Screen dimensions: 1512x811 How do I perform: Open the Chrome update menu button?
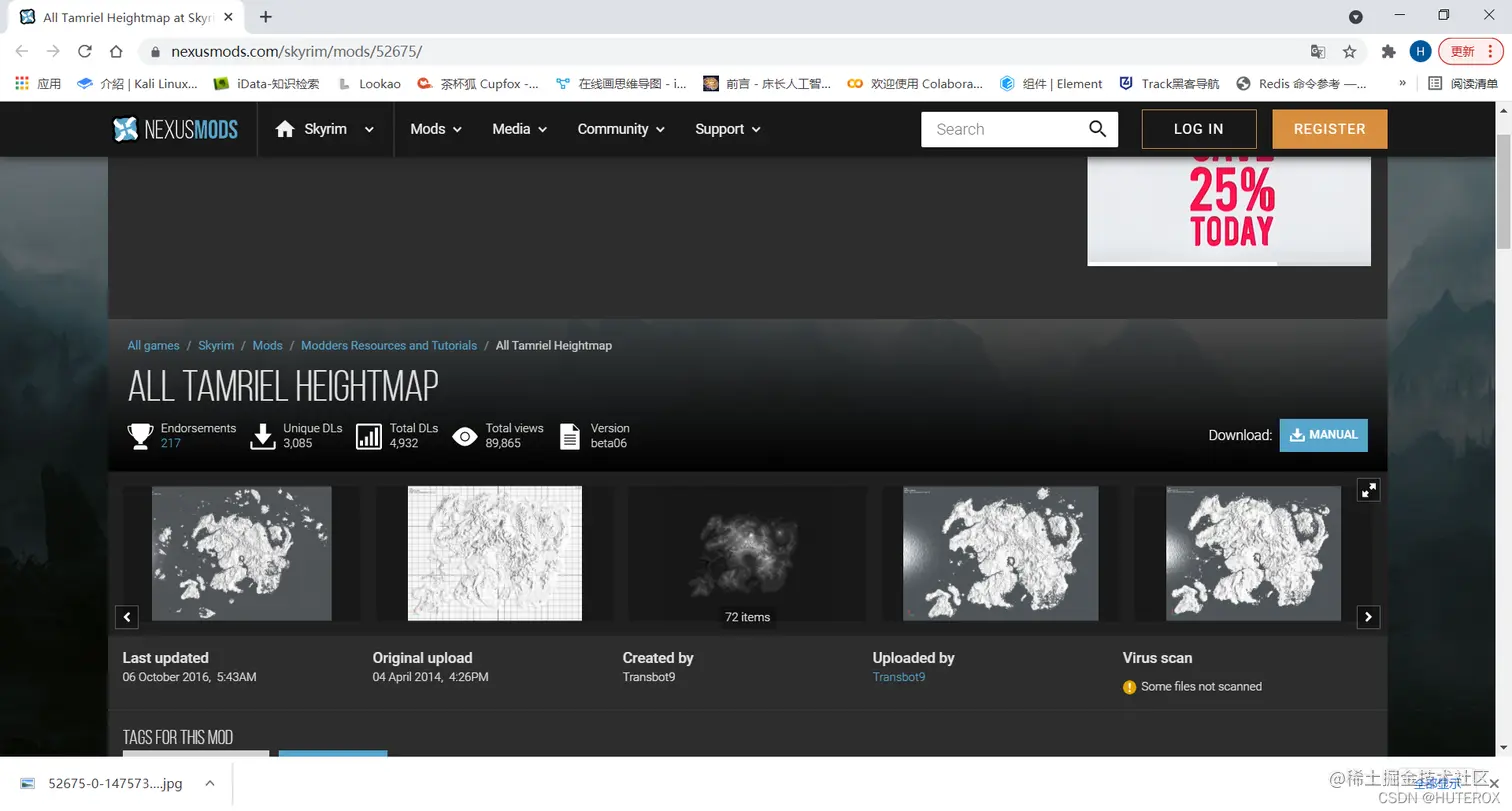[x=1471, y=51]
